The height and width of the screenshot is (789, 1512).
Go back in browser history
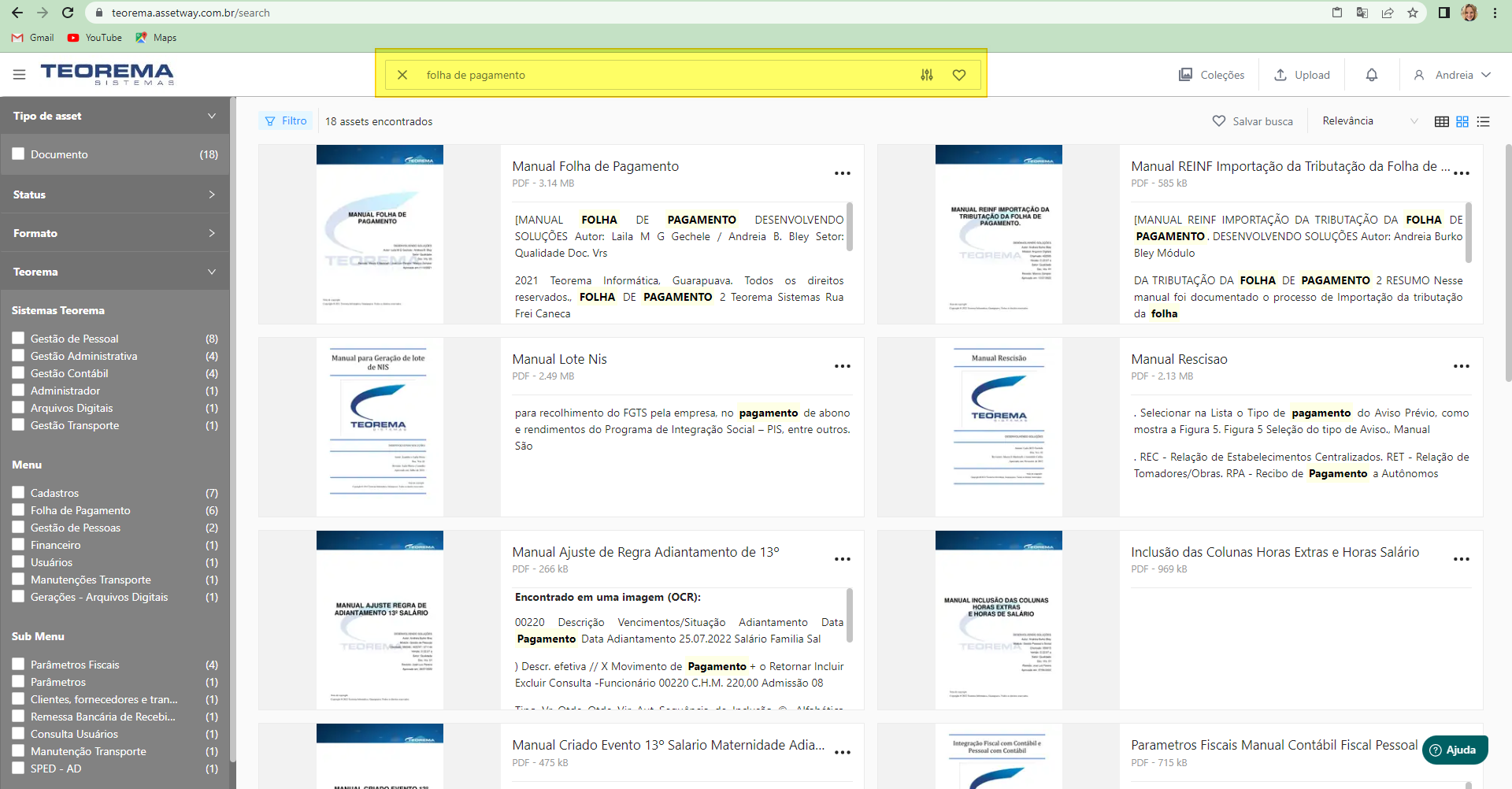tap(17, 13)
